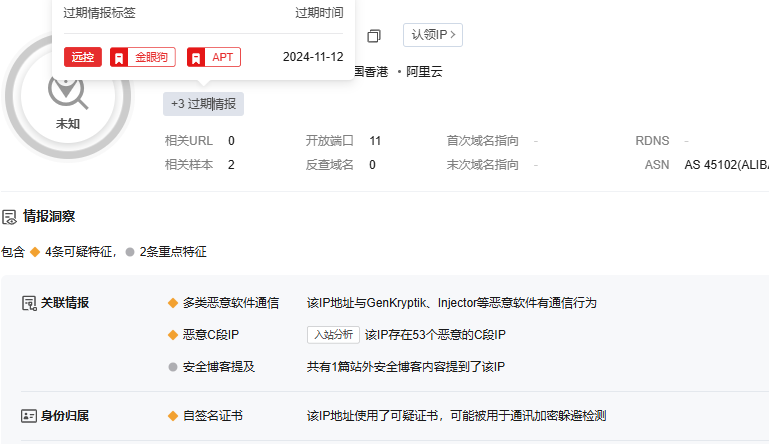Expand the +3 过期情报 badge
This screenshot has width=769, height=444.
tap(203, 103)
